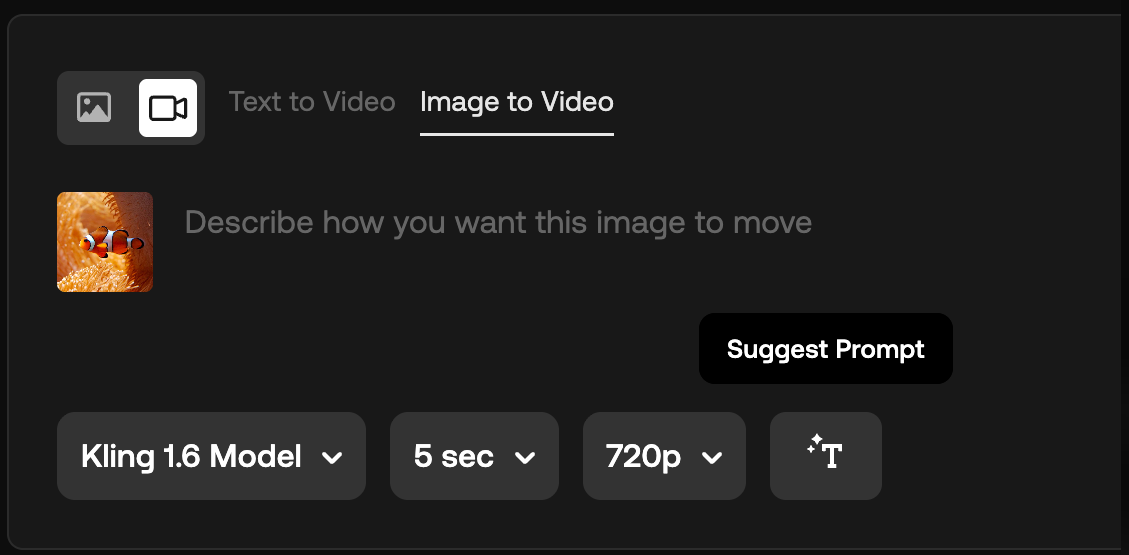
Task: Open the Kling 1.6 Model dropdown
Action: coord(211,456)
